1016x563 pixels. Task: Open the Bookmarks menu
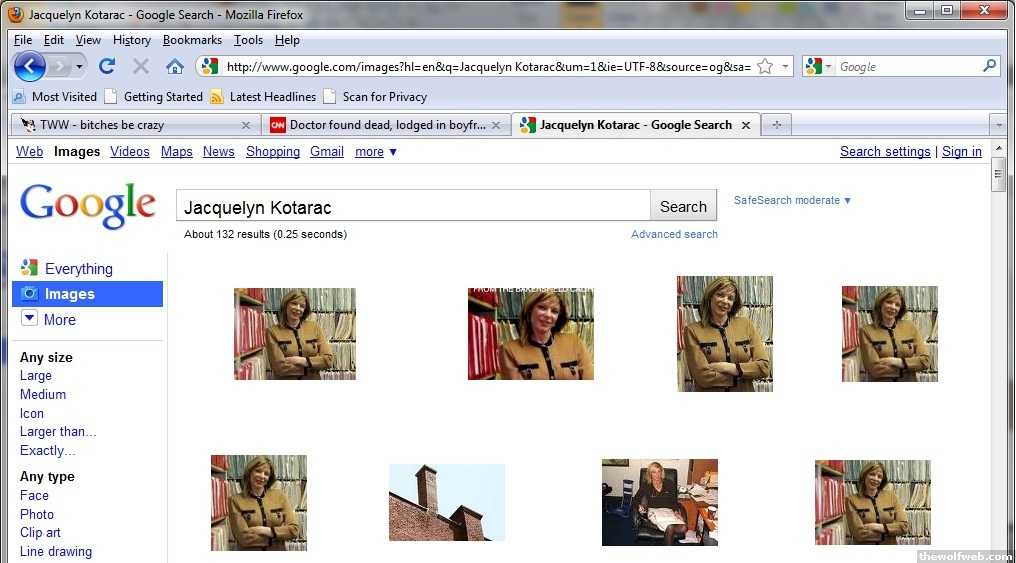[192, 40]
